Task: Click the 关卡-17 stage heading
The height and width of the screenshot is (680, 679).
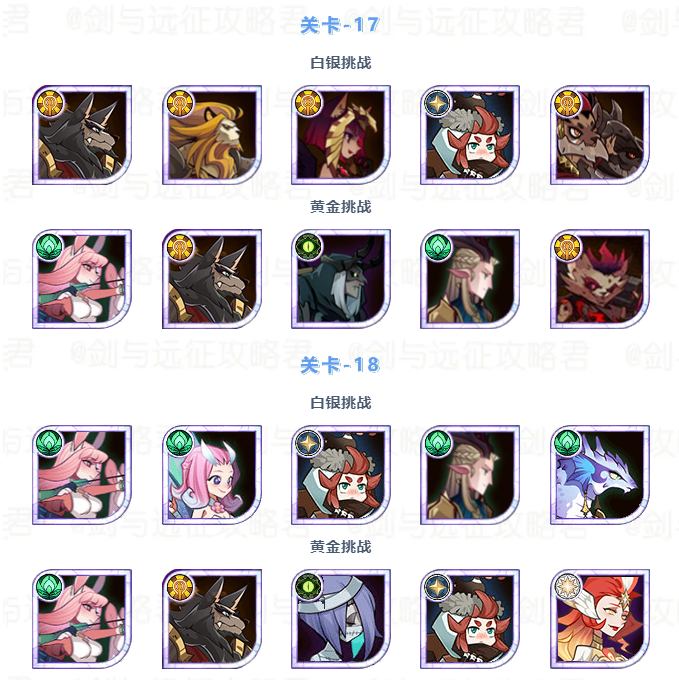Action: (340, 25)
